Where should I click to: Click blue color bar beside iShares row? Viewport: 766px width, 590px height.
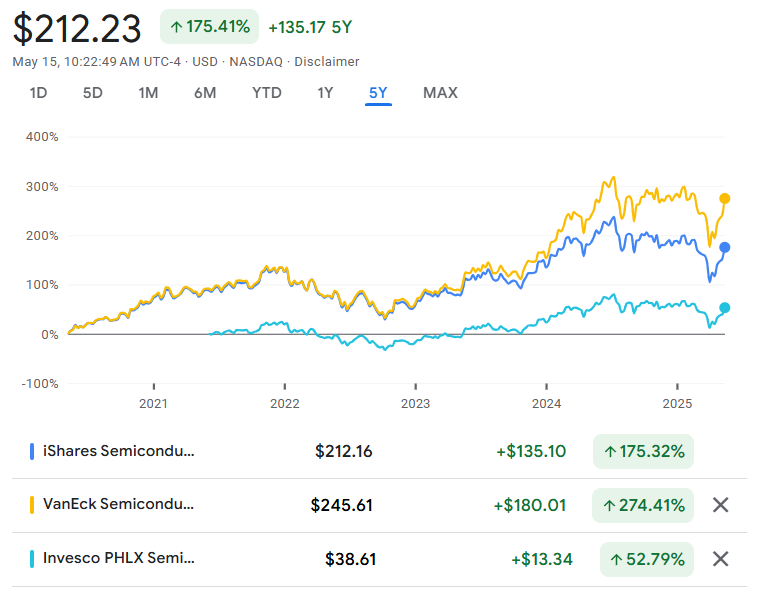(x=32, y=451)
